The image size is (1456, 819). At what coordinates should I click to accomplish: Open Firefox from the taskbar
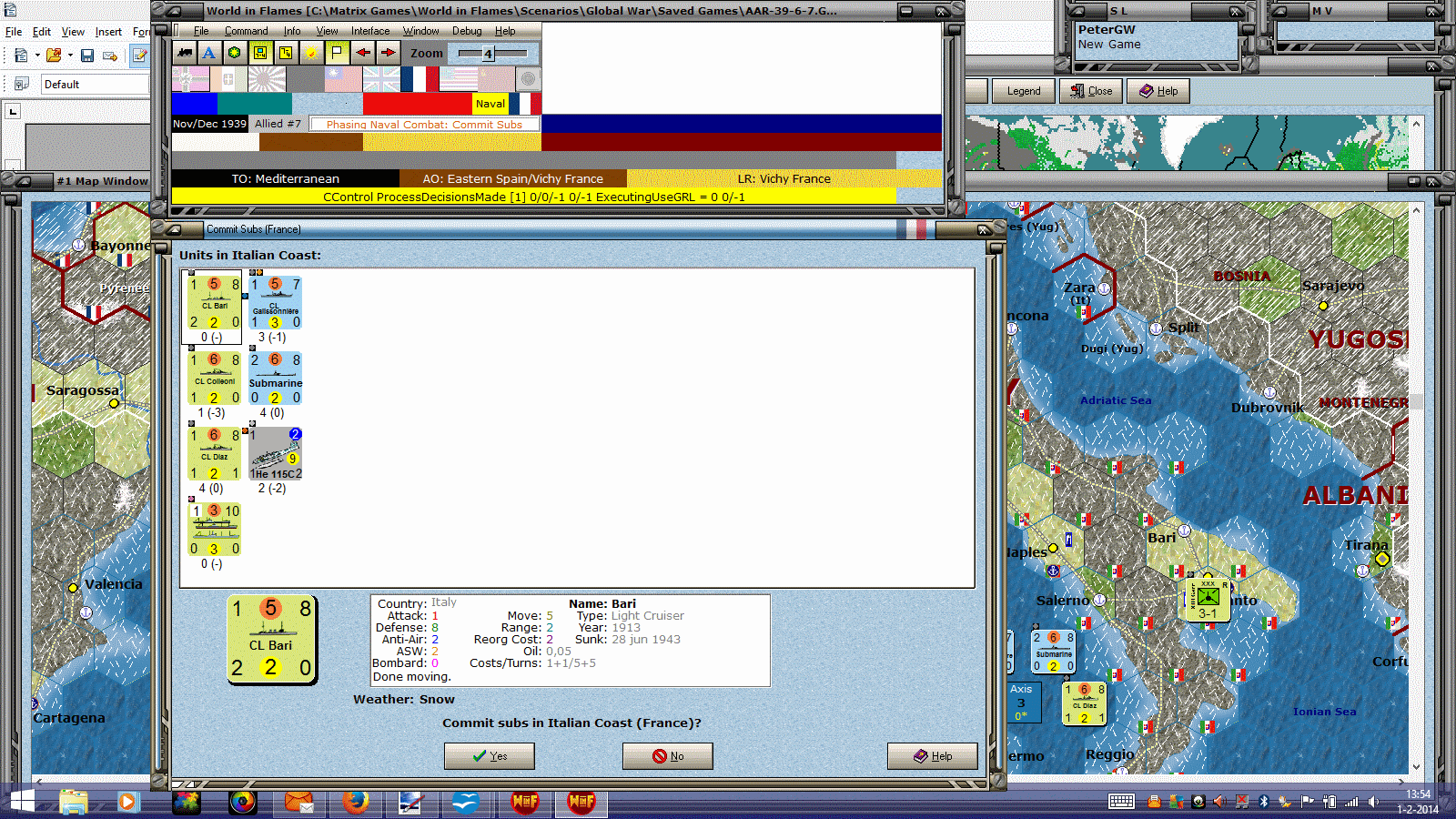click(x=356, y=802)
